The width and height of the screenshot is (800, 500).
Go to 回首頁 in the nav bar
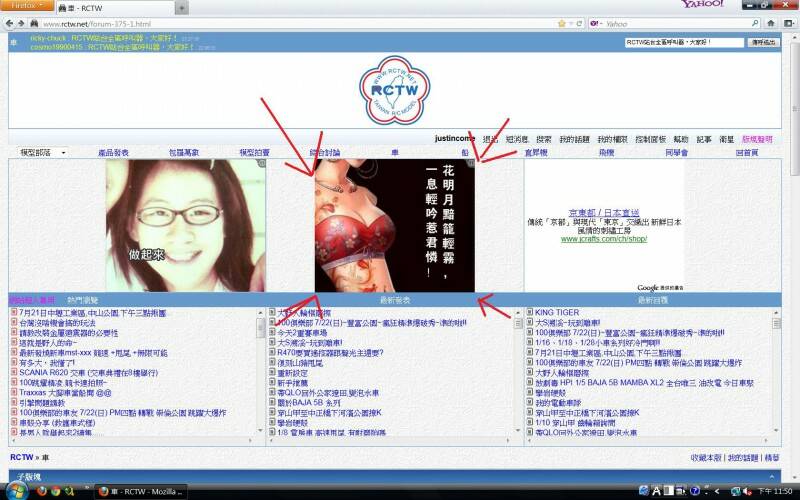(747, 153)
